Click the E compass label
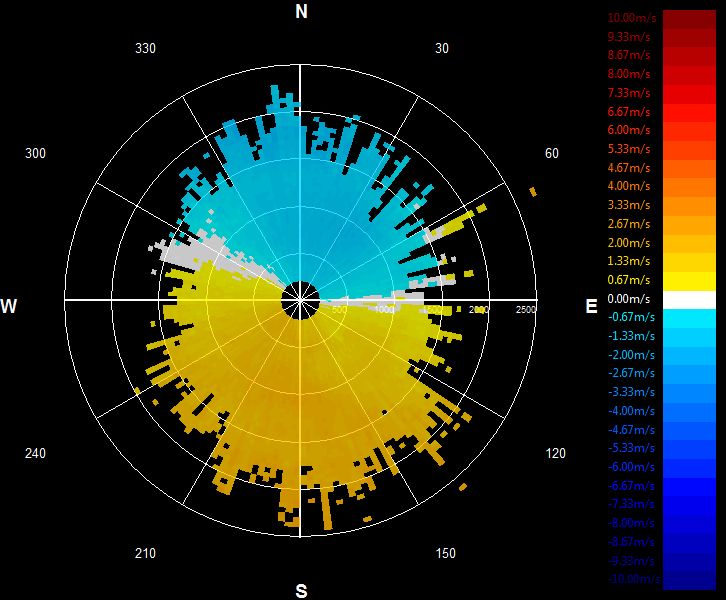The height and width of the screenshot is (600, 726). (x=591, y=306)
